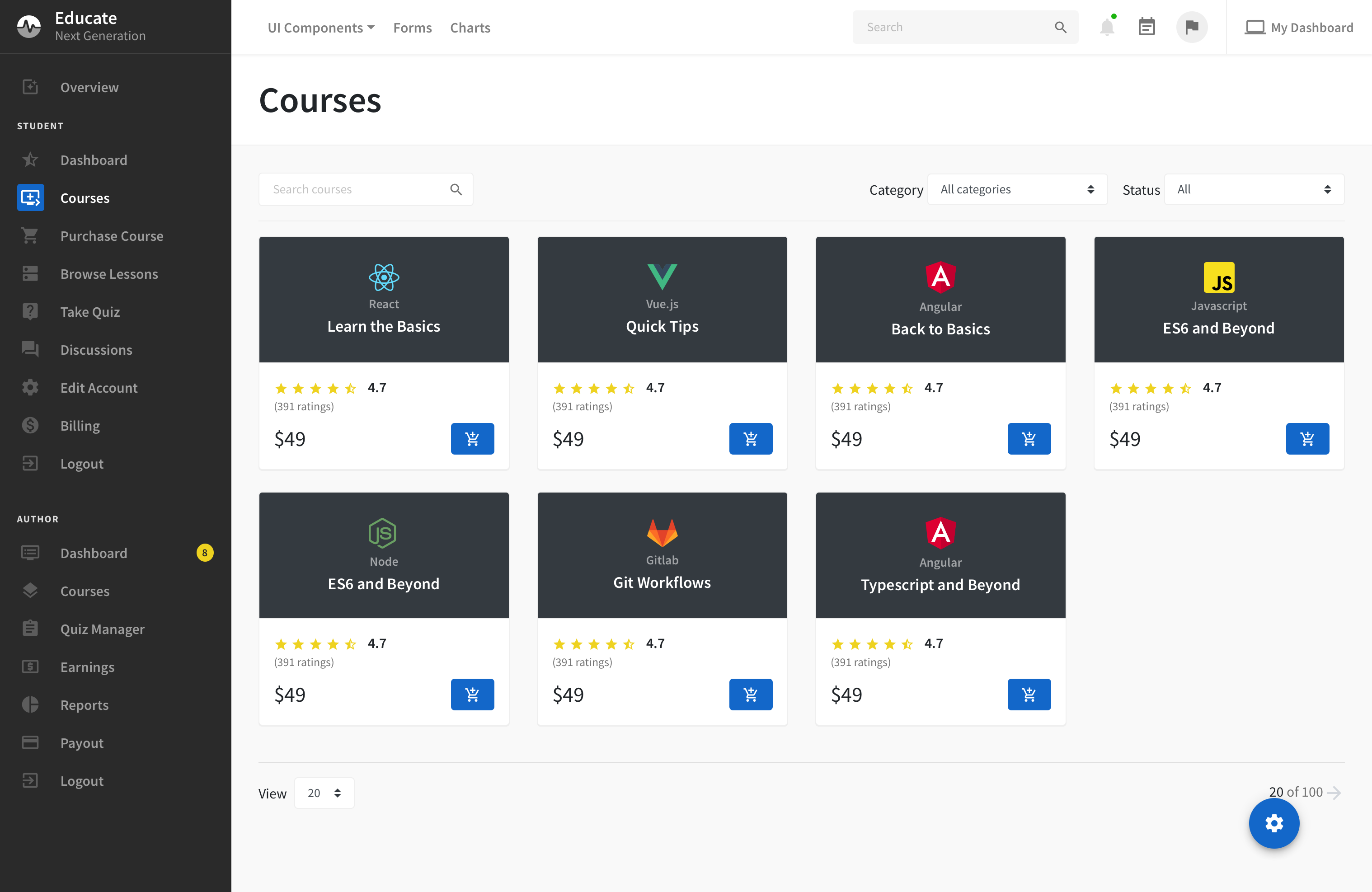The width and height of the screenshot is (1372, 892).
Task: Click the next page arrow beside 20 of 100
Action: click(1334, 792)
